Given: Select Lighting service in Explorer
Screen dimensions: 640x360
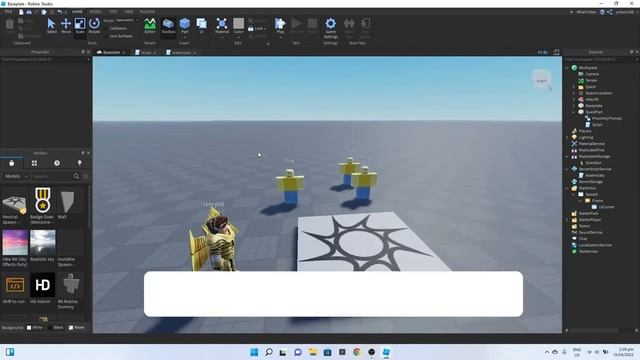Looking at the screenshot, I should (x=586, y=138).
